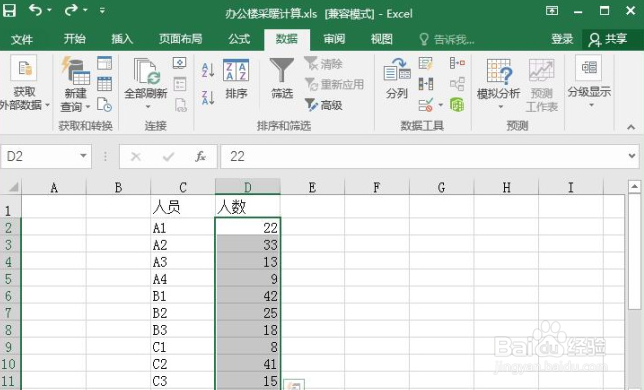
Task: Click cell with value 42
Action: click(x=248, y=296)
